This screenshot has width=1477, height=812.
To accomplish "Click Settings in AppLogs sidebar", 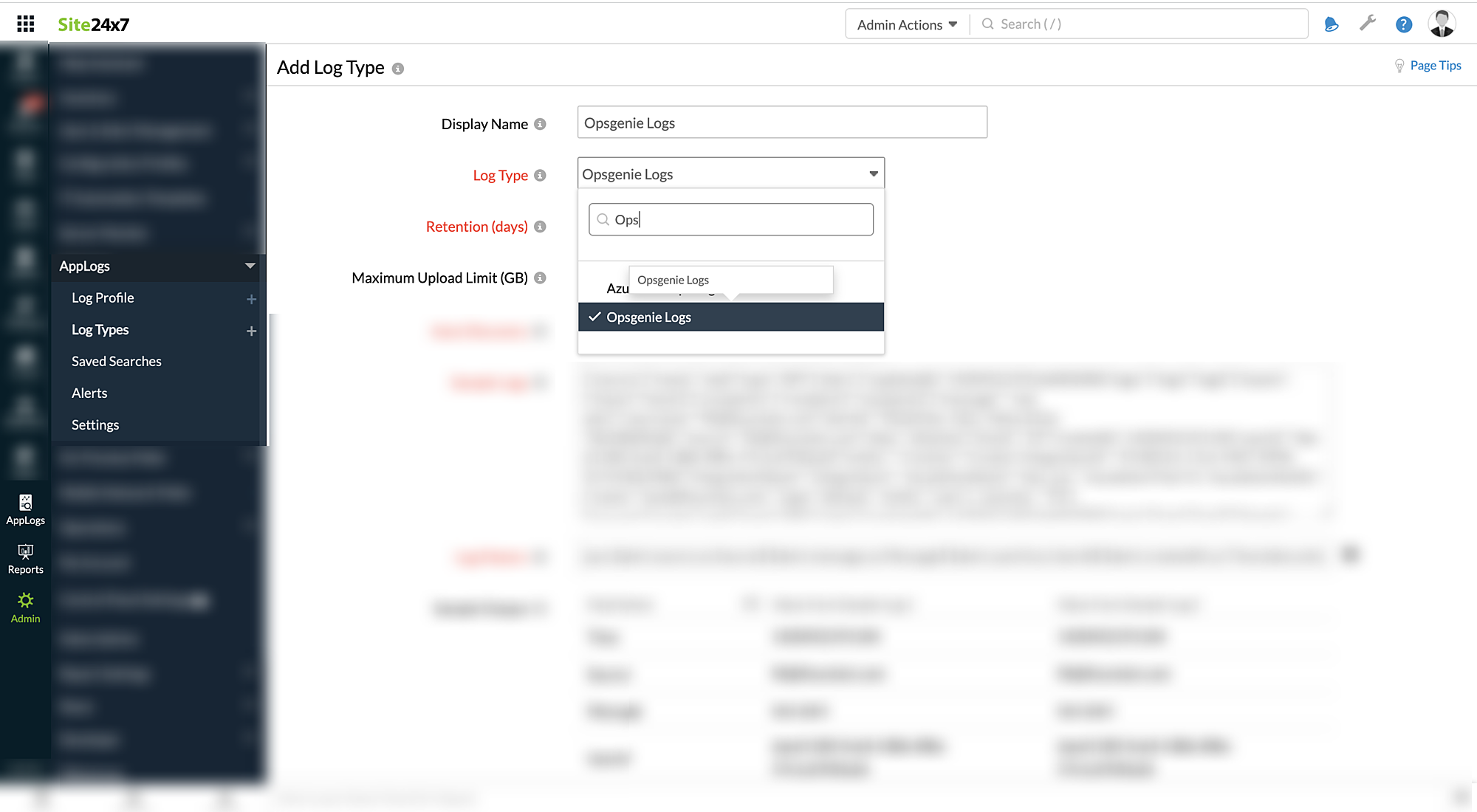I will [x=96, y=424].
